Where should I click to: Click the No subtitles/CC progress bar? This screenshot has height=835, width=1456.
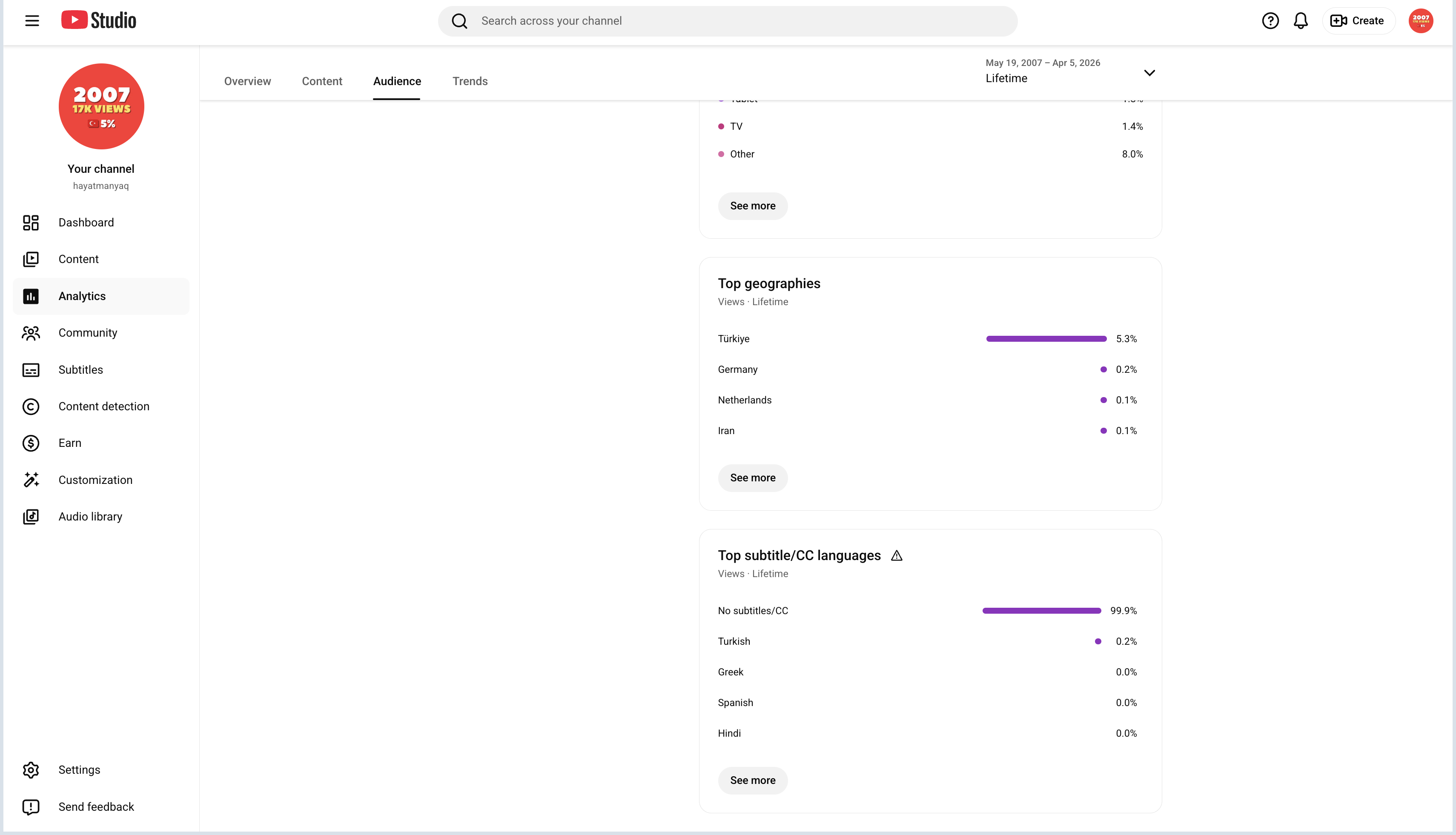1042,611
